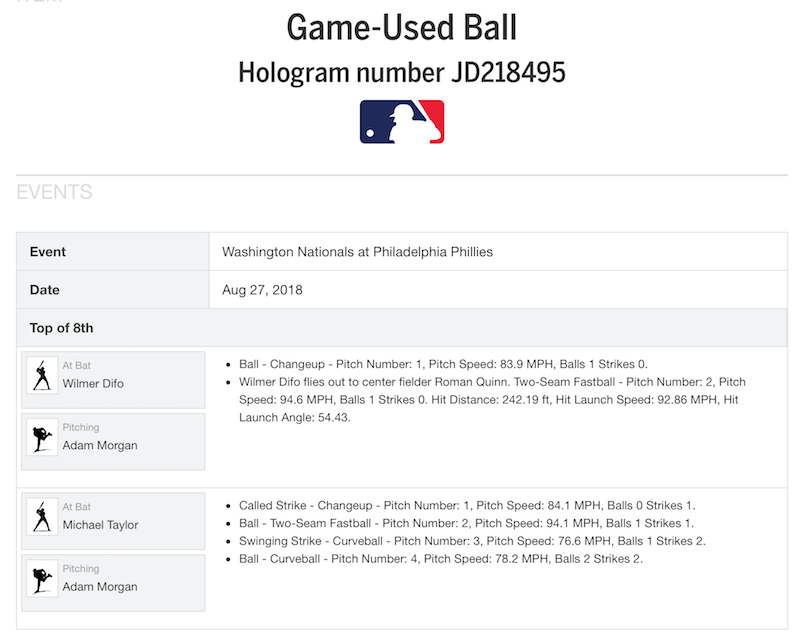
Task: Click the 78.2 MPH curveball ball entry
Action: click(x=441, y=559)
